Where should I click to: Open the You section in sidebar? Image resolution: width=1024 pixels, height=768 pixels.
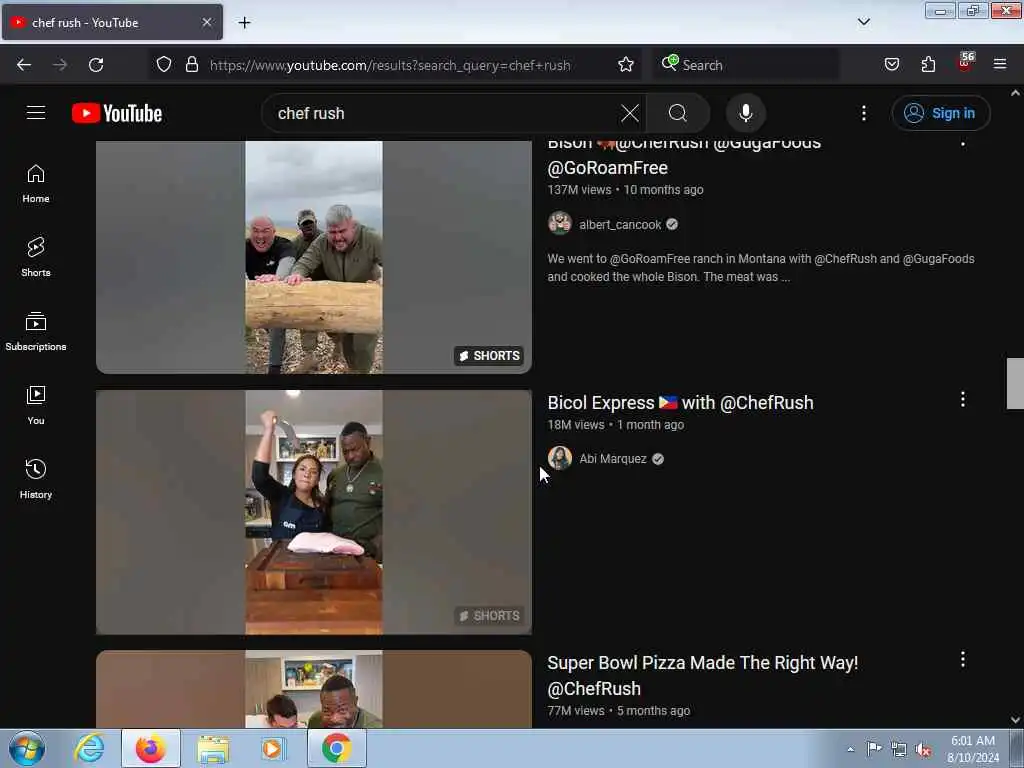[x=36, y=405]
